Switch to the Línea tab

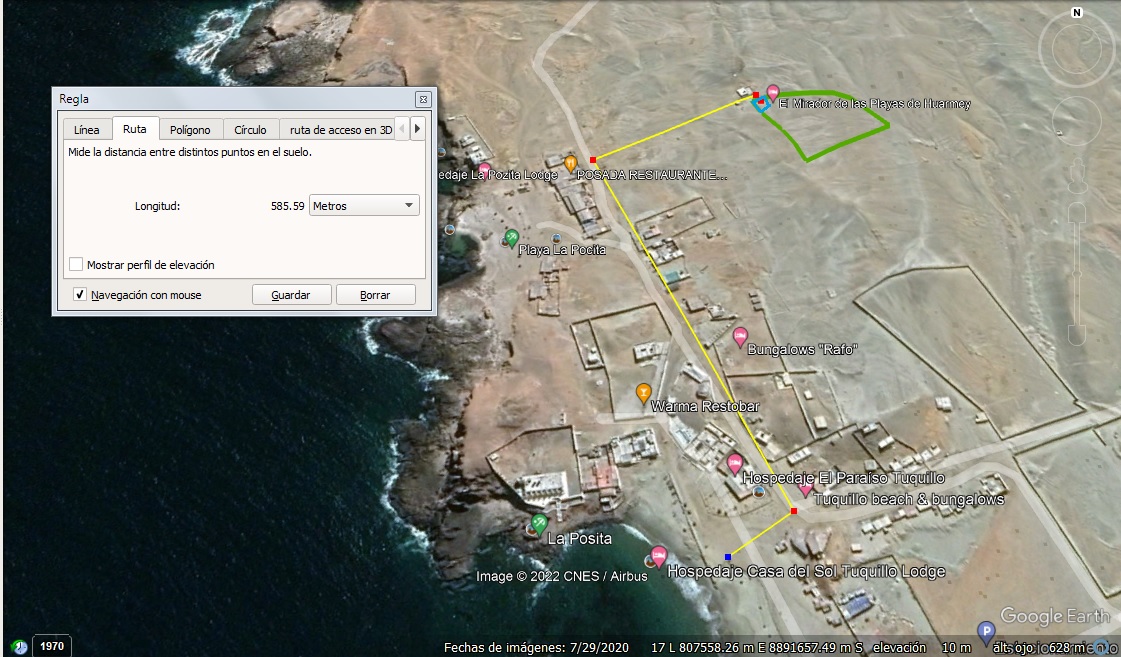tap(87, 129)
